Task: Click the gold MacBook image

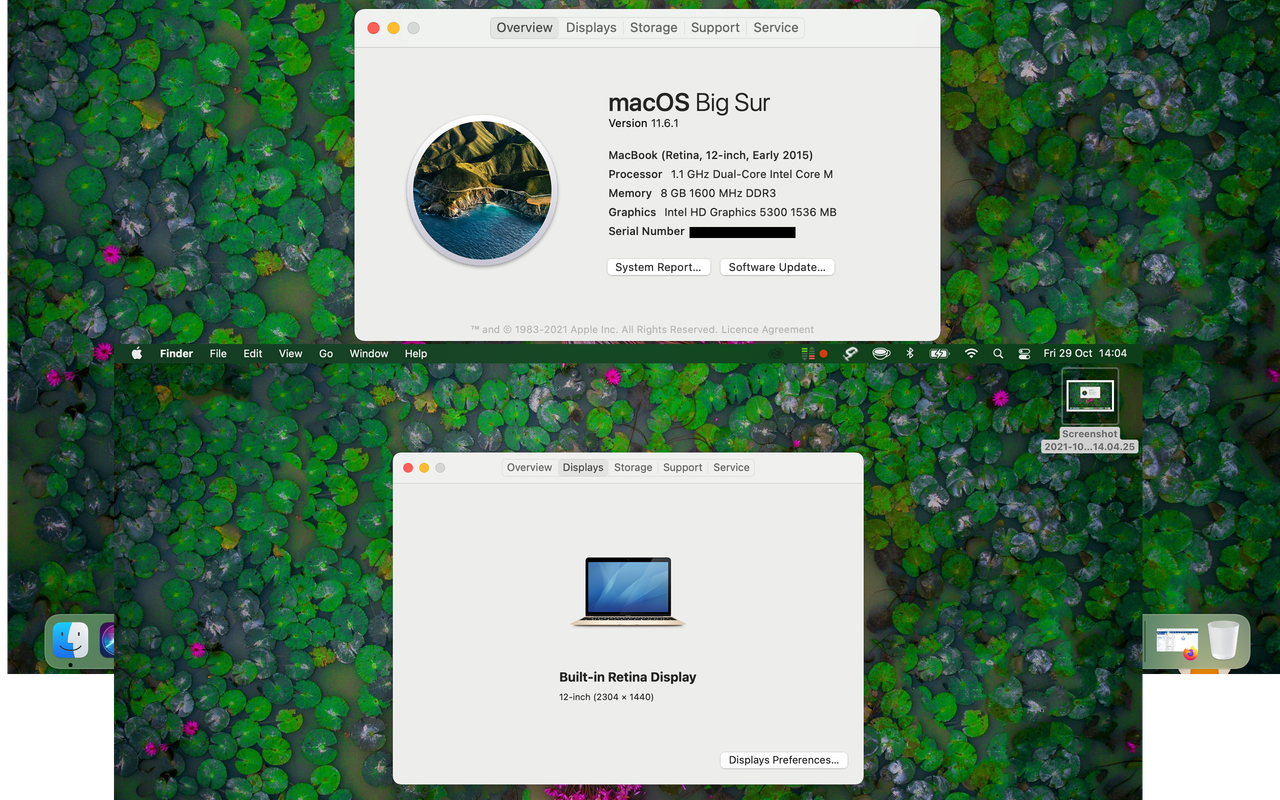Action: (x=628, y=592)
